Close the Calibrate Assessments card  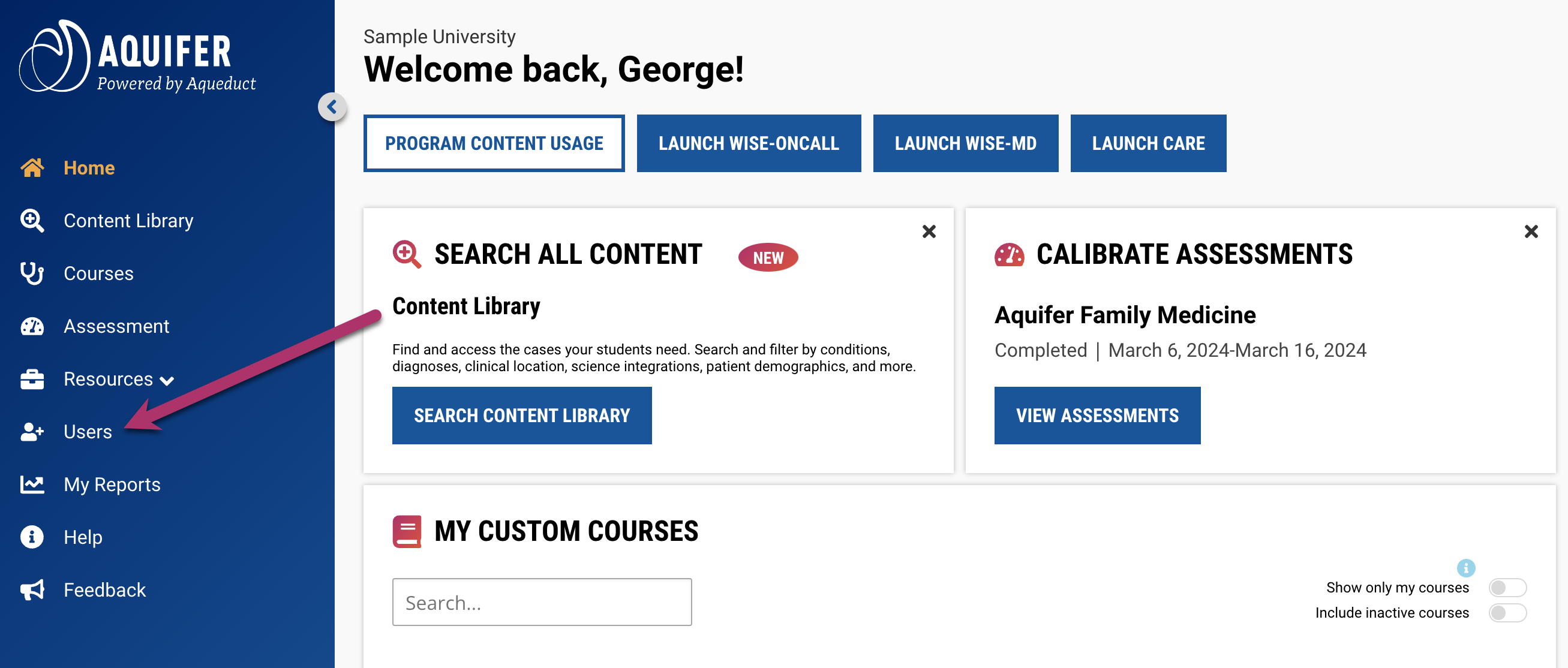coord(1530,231)
